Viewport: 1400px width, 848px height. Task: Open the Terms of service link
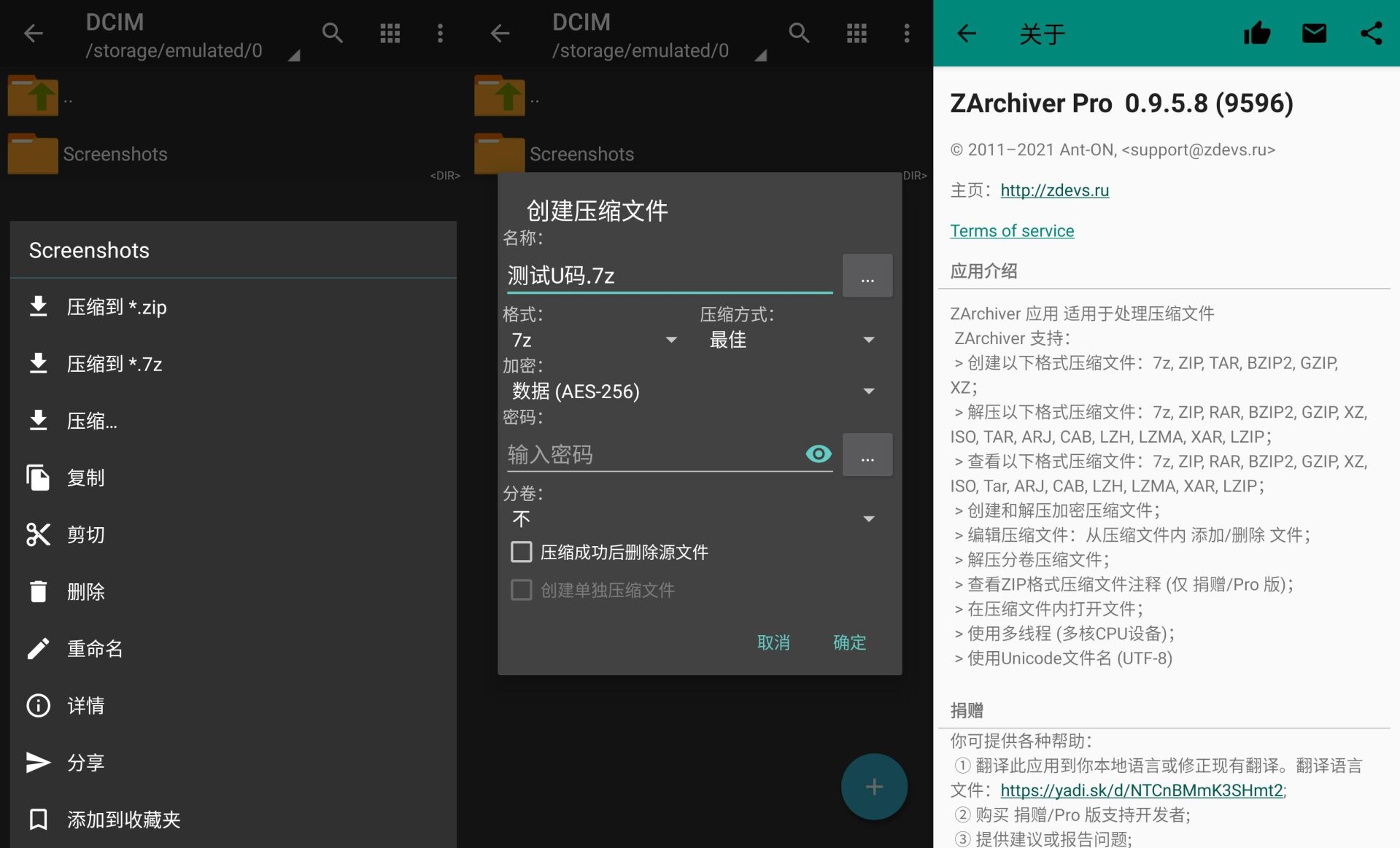coord(1012,230)
